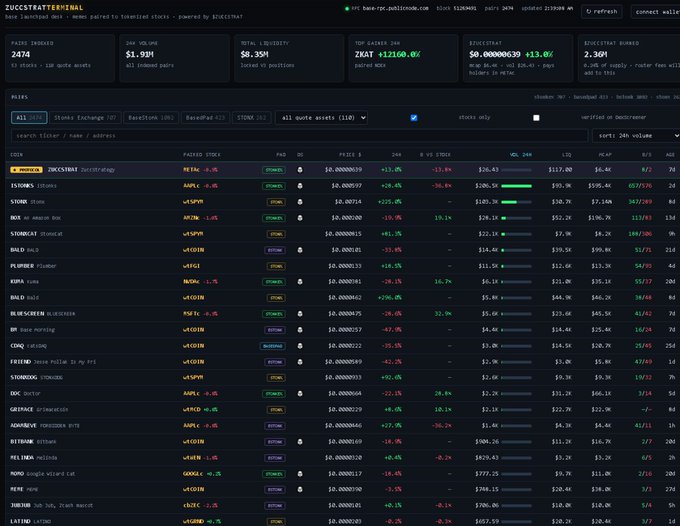Click GOOGLc paired stock in MOMO row
The width and height of the screenshot is (680, 526).
[193, 474]
